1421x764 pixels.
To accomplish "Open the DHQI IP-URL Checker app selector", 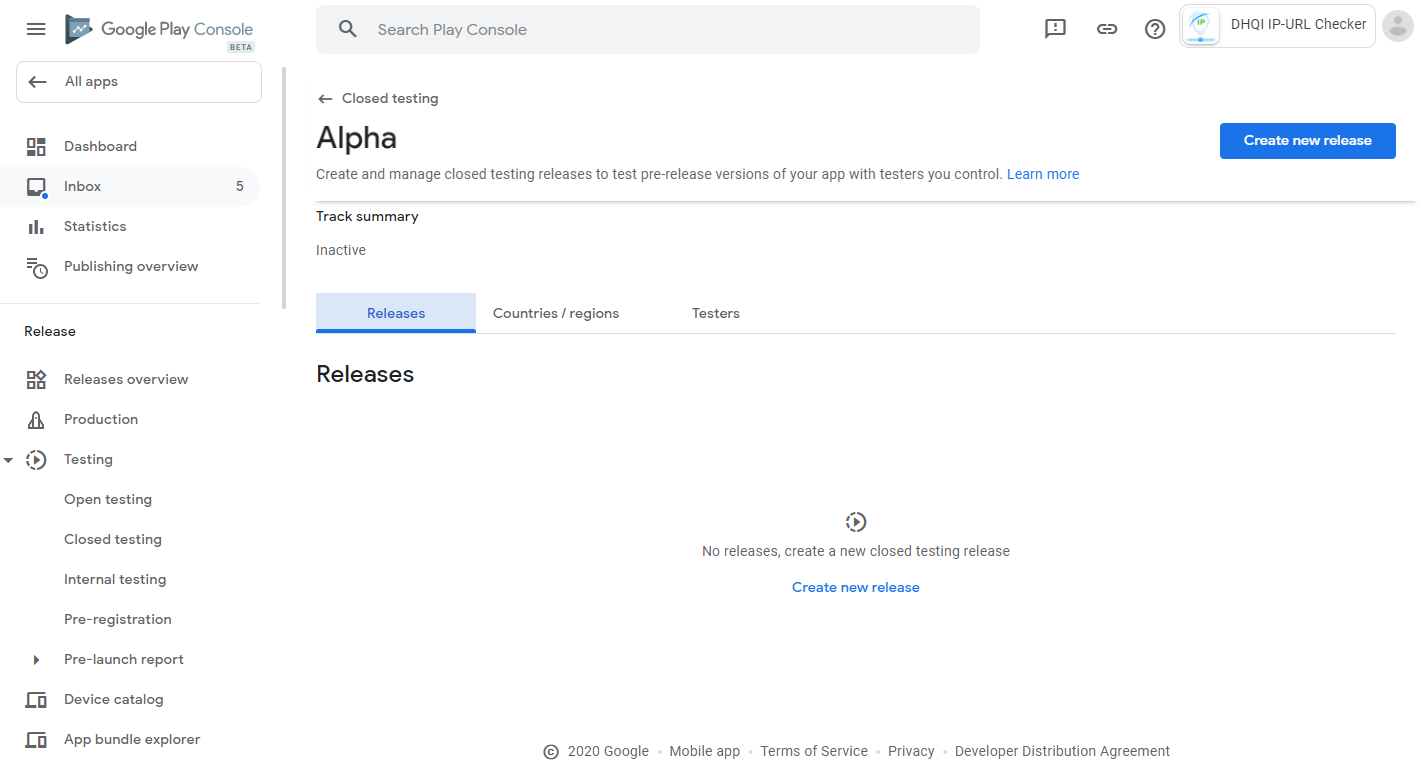I will (1277, 26).
